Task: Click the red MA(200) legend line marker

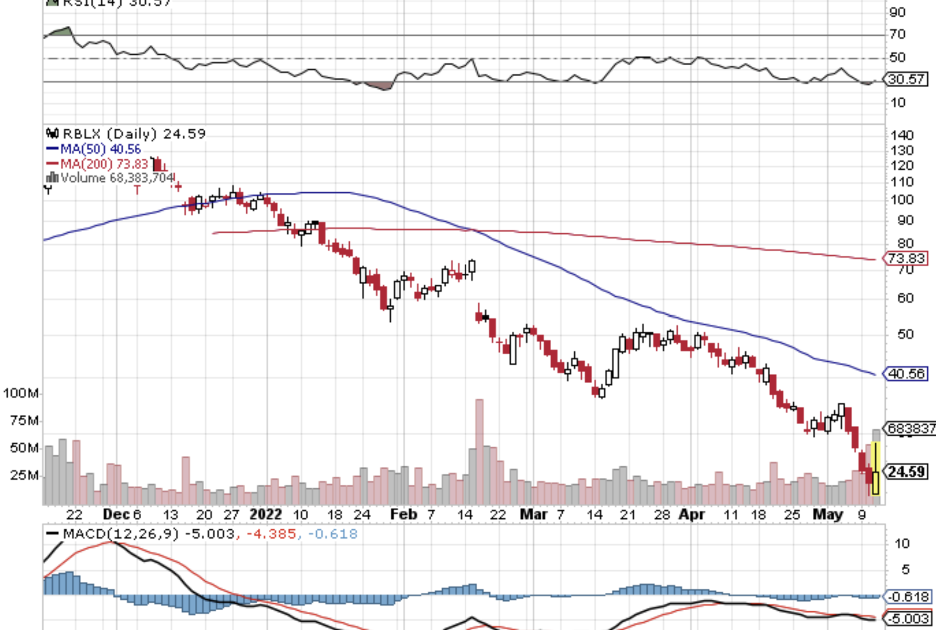Action: tap(50, 163)
